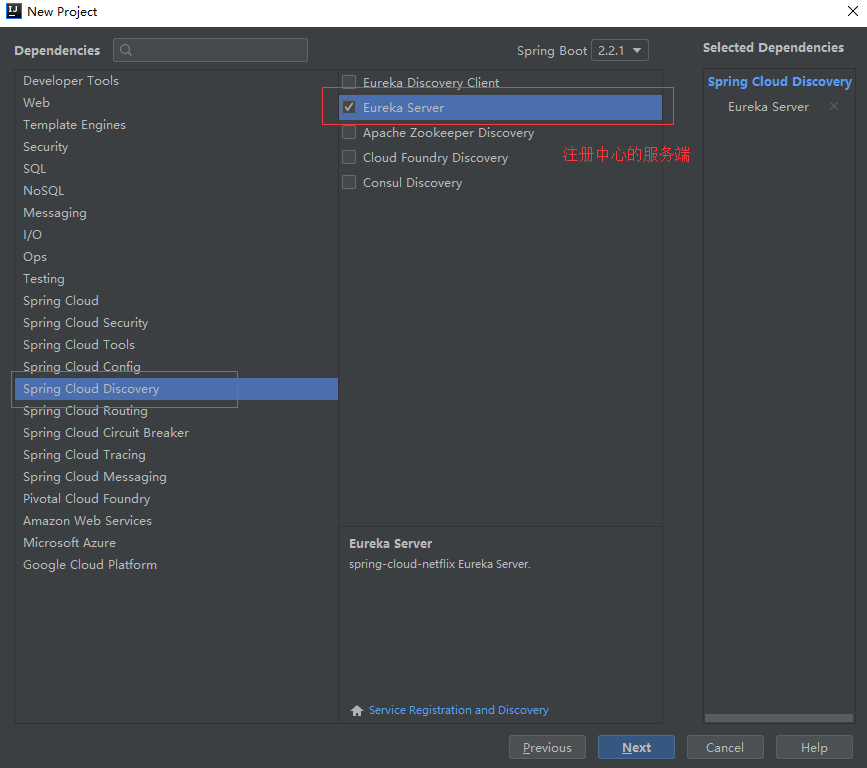Image resolution: width=867 pixels, height=768 pixels.
Task: Click the Spring Cloud Discovery header in Selected Dependencies
Action: coord(780,82)
